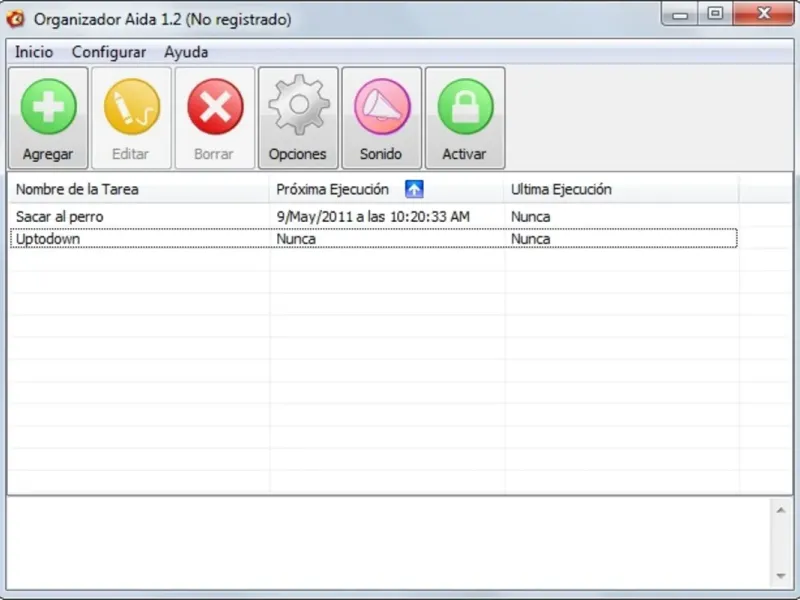Select the Sacar al perro task row

[373, 217]
